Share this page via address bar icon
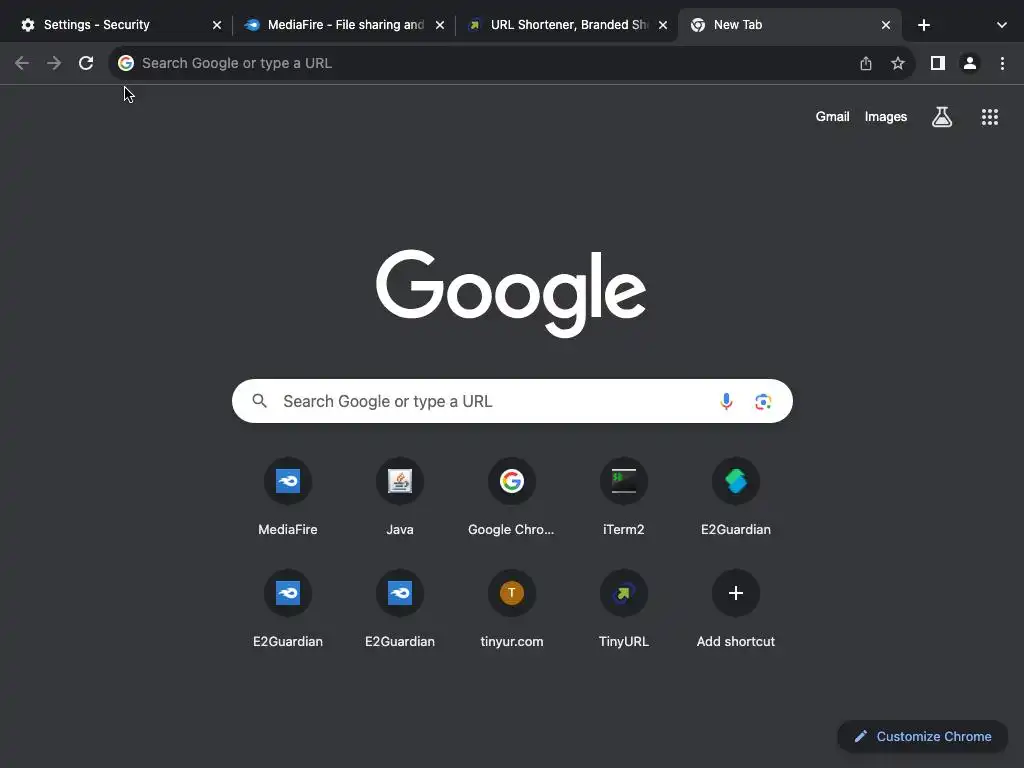1024x768 pixels. (x=866, y=63)
